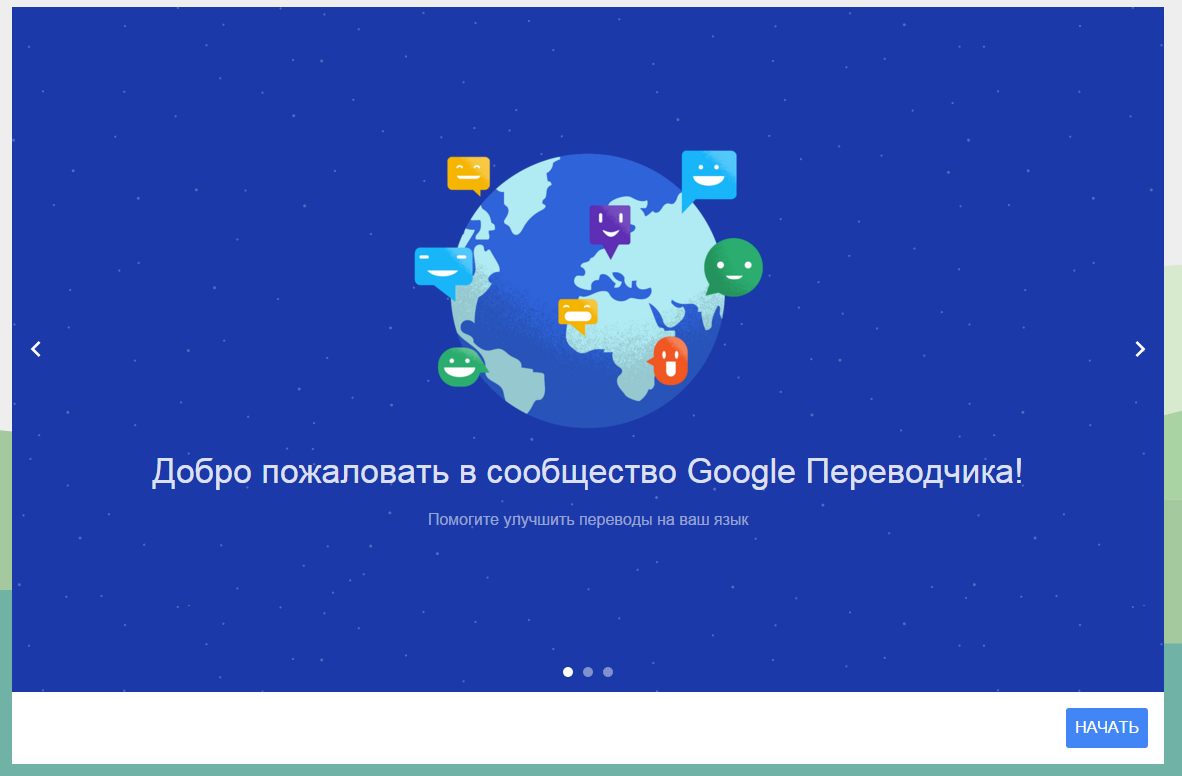The width and height of the screenshot is (1182, 776).
Task: Jump to the third carousel dot
Action: pos(608,672)
